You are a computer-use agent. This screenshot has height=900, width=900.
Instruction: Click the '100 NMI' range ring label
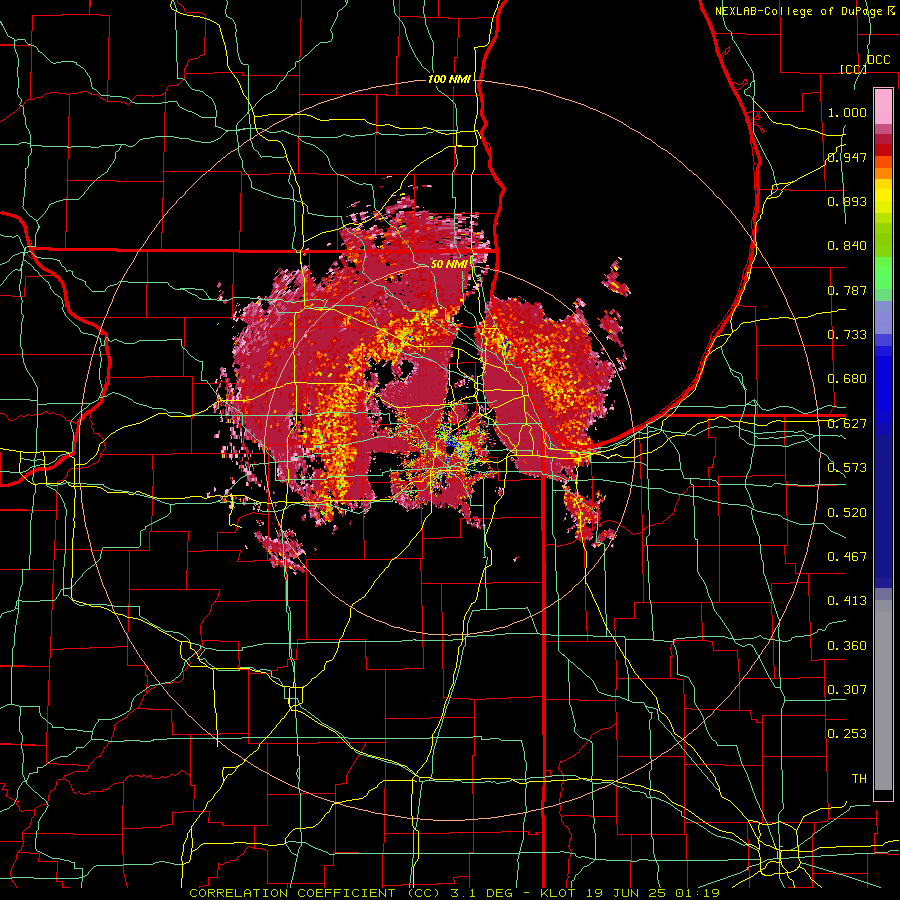pyautogui.click(x=449, y=79)
